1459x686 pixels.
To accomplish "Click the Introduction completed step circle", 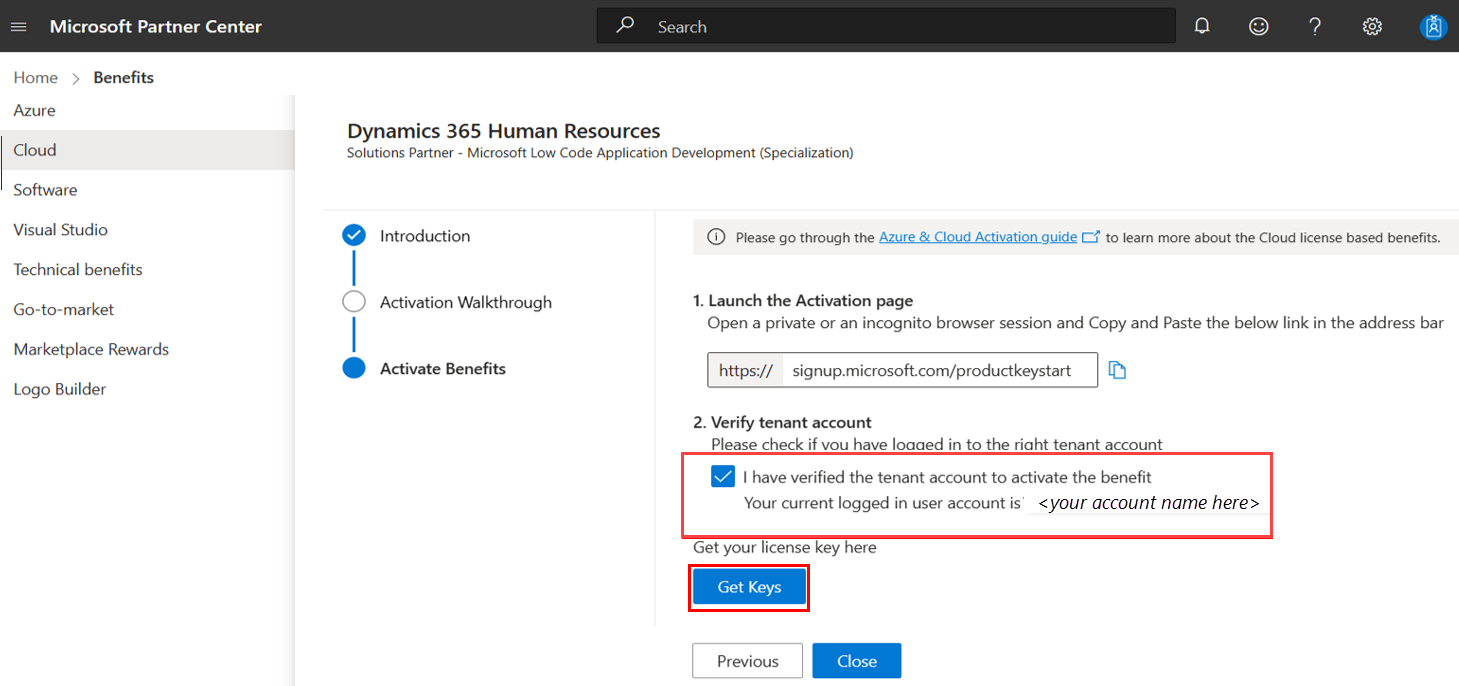I will [354, 235].
